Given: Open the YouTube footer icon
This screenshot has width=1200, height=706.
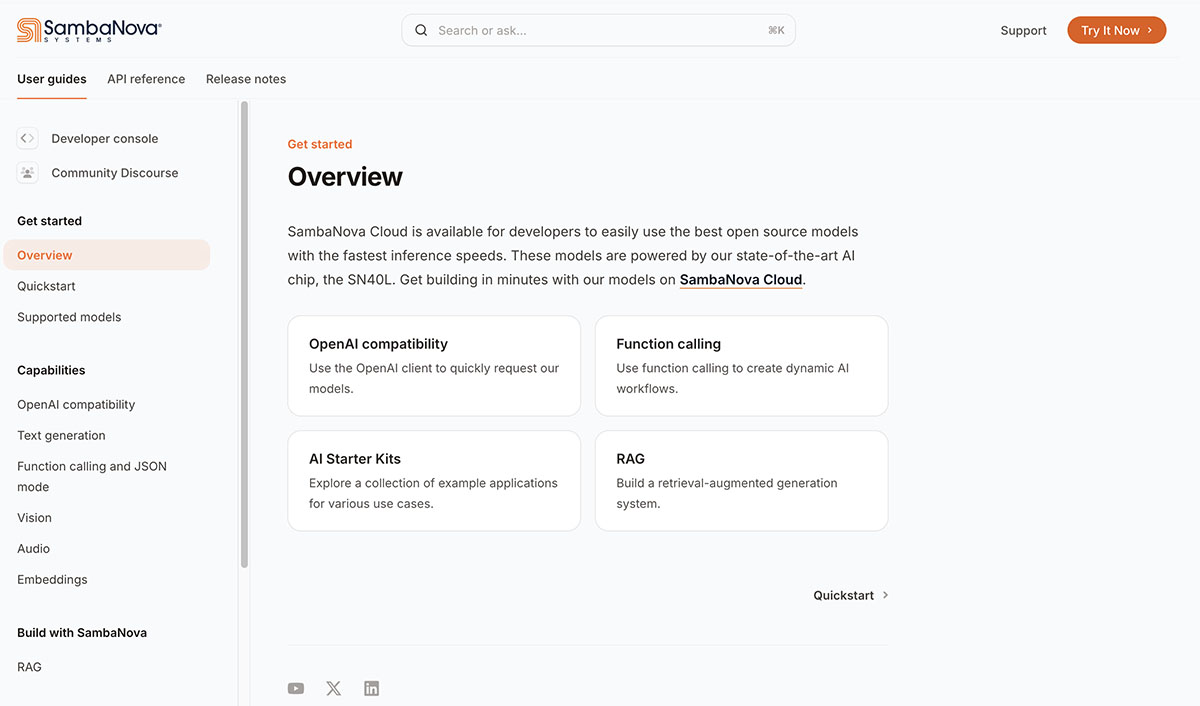Looking at the screenshot, I should pyautogui.click(x=296, y=688).
